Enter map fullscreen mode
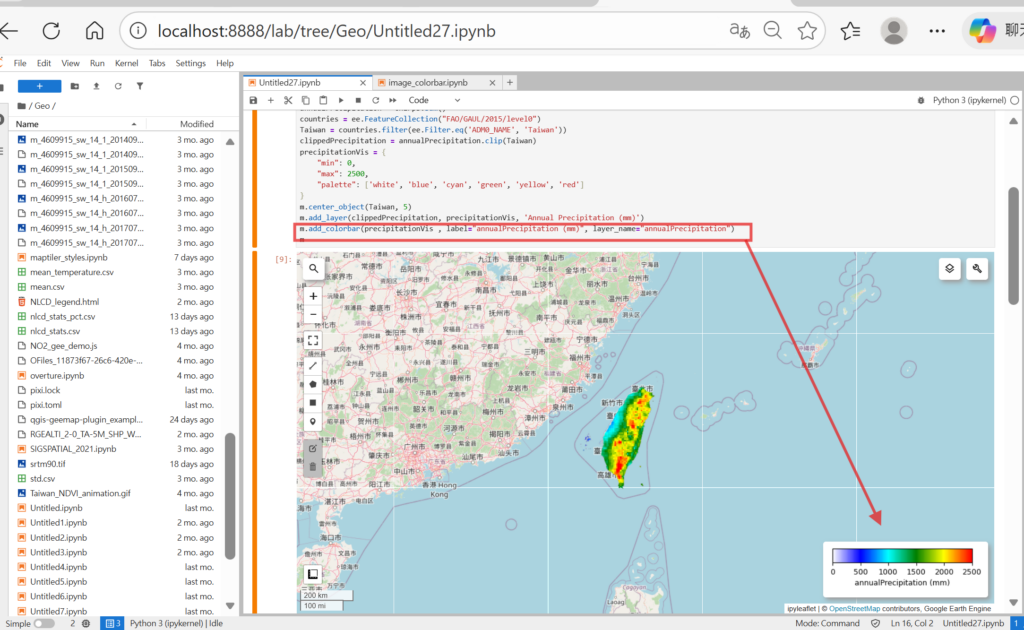The image size is (1024, 630). (x=313, y=340)
